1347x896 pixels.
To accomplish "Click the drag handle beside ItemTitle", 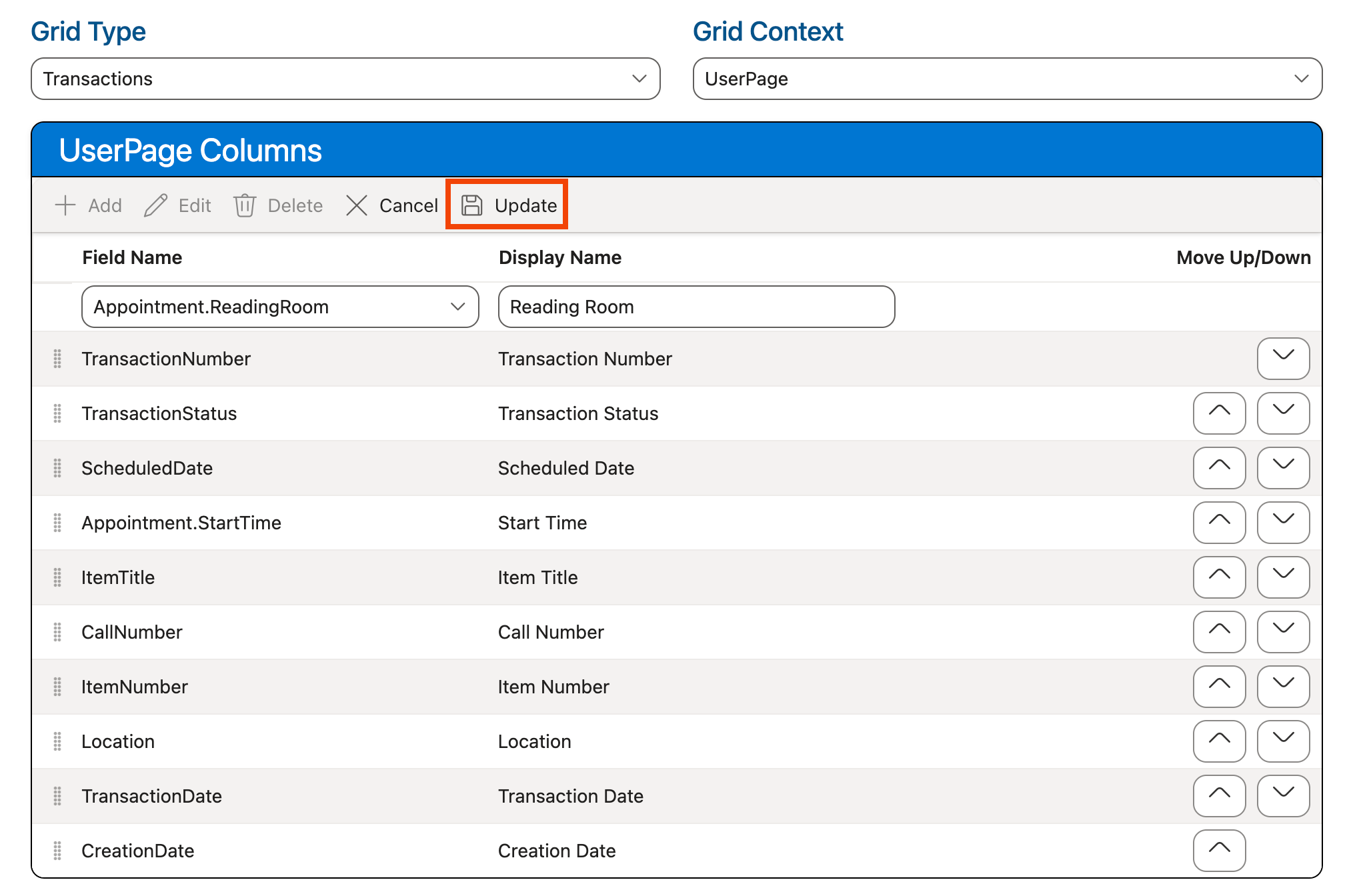I will point(57,577).
